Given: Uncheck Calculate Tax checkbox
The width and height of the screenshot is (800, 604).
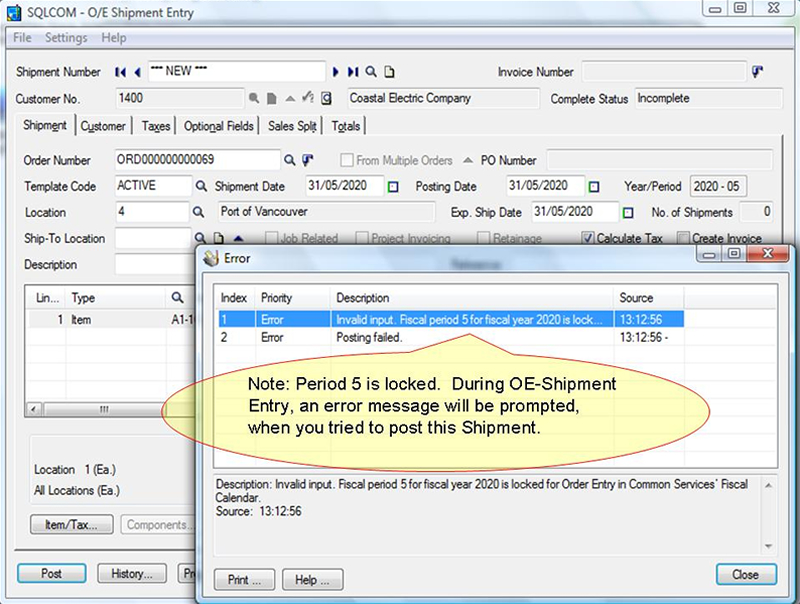Looking at the screenshot, I should point(588,238).
